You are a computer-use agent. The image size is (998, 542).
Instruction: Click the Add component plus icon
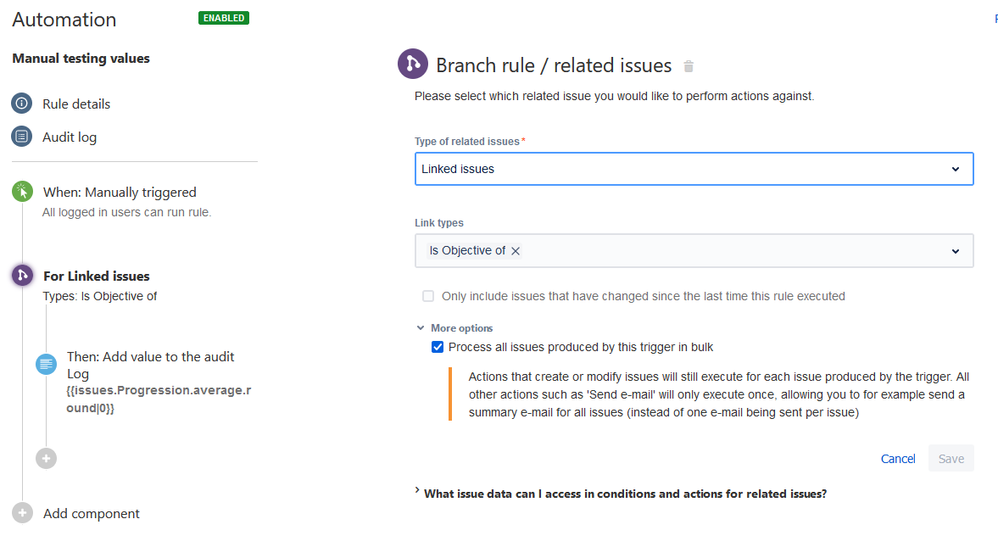pyautogui.click(x=22, y=513)
